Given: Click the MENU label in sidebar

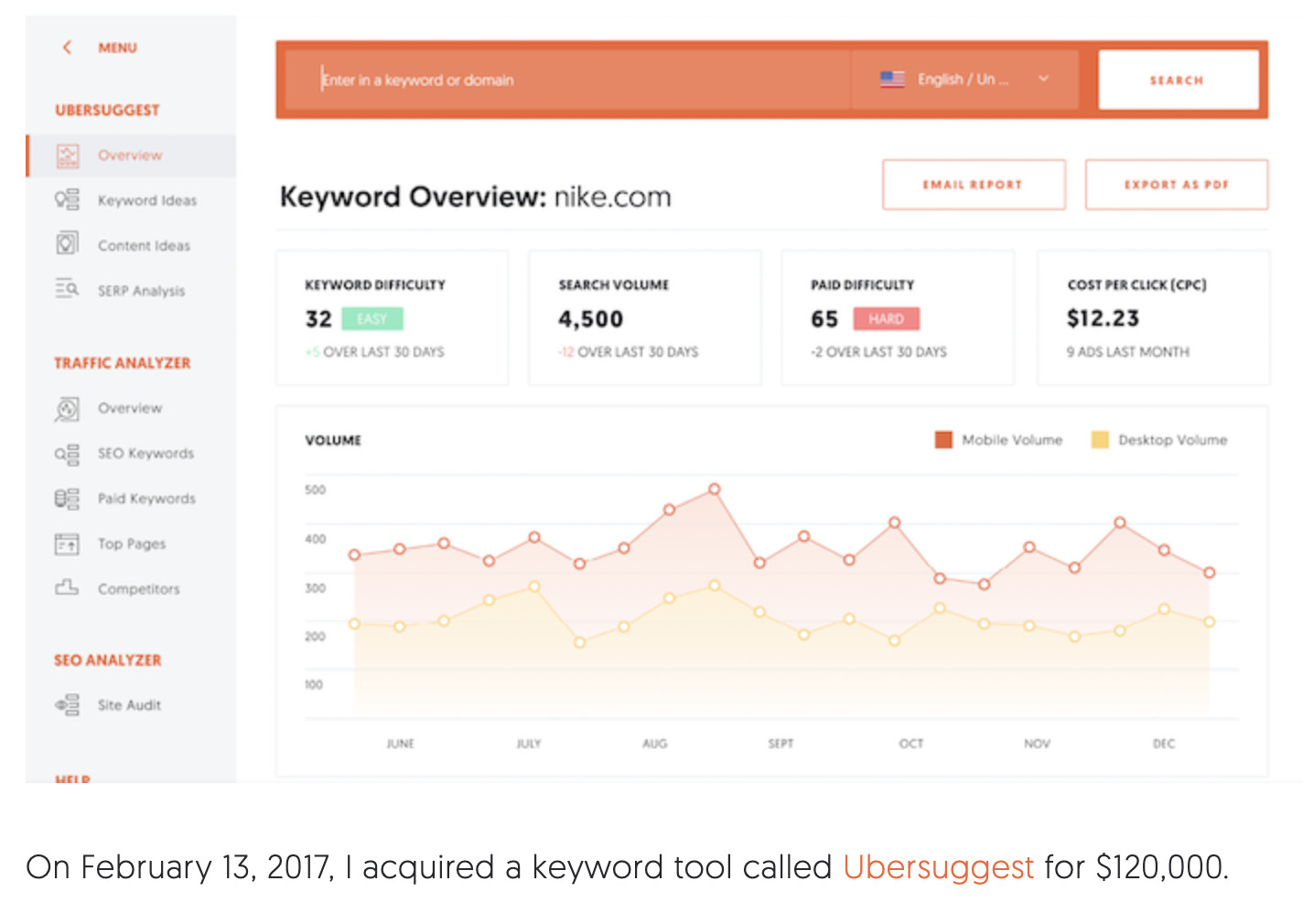Looking at the screenshot, I should click(x=117, y=48).
